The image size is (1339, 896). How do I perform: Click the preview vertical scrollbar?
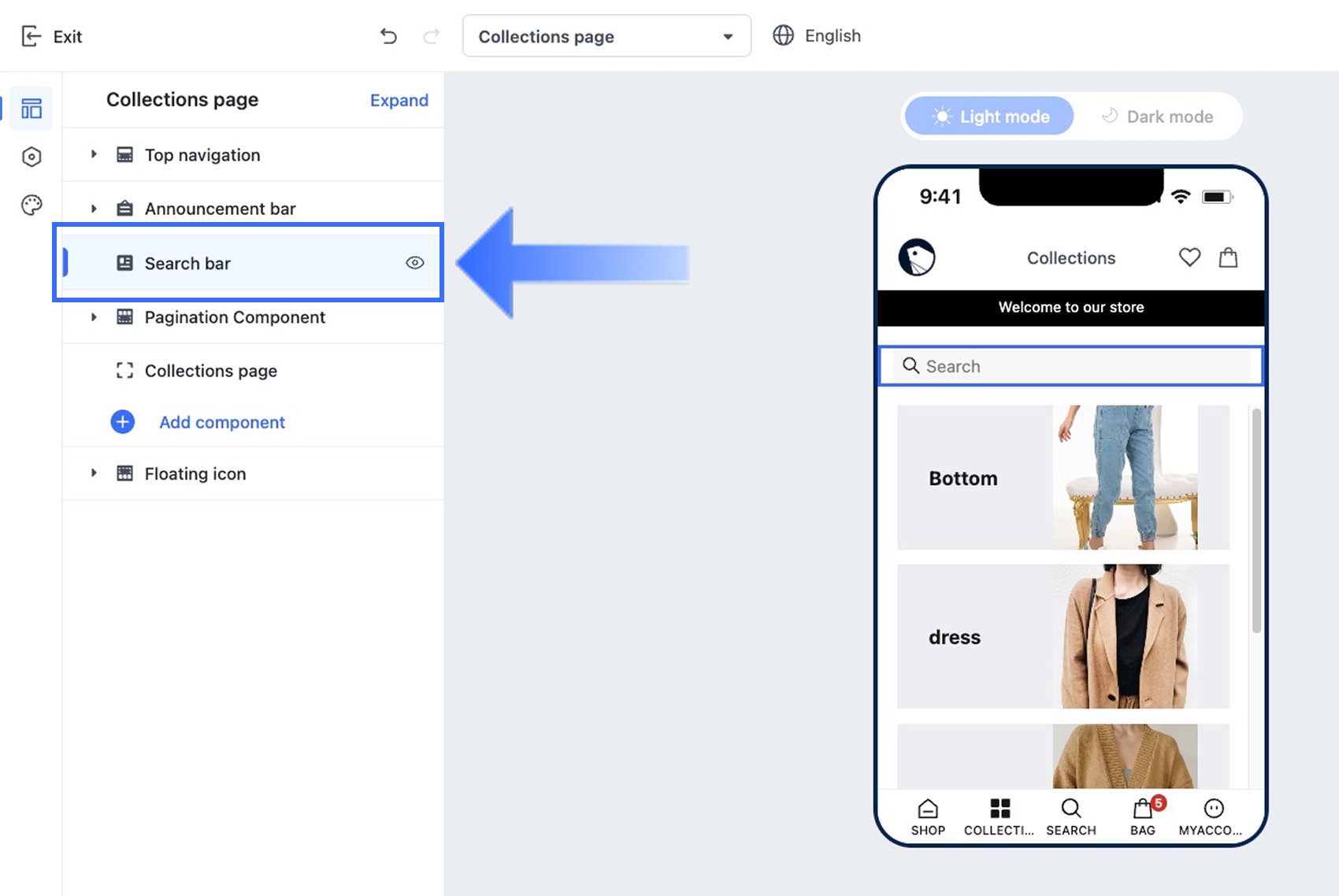1256,520
